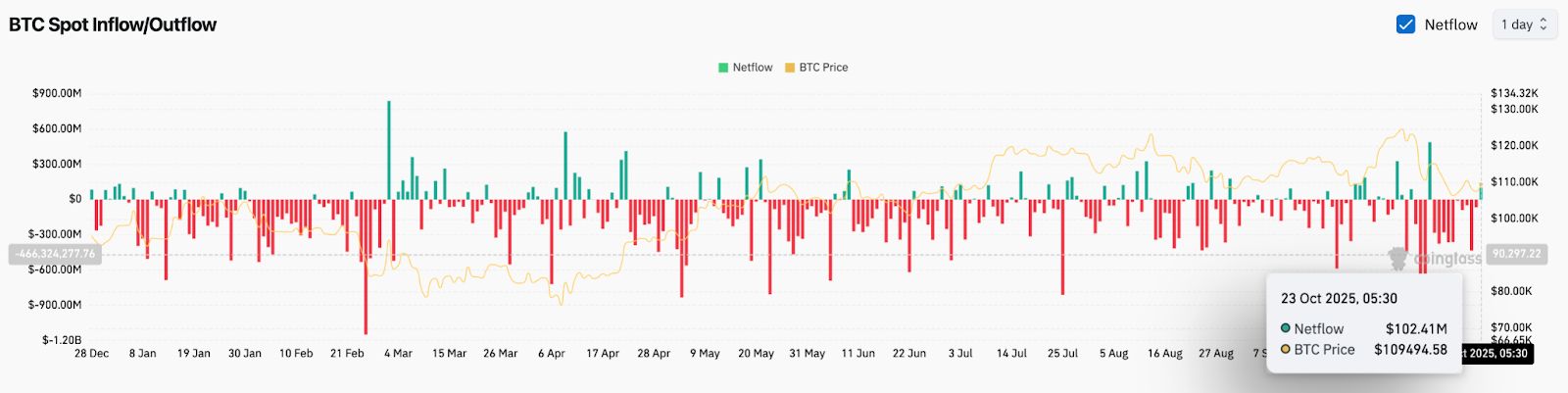The image size is (1568, 393).
Task: Click the Netflow label next to the checkbox
Action: pos(1450,25)
